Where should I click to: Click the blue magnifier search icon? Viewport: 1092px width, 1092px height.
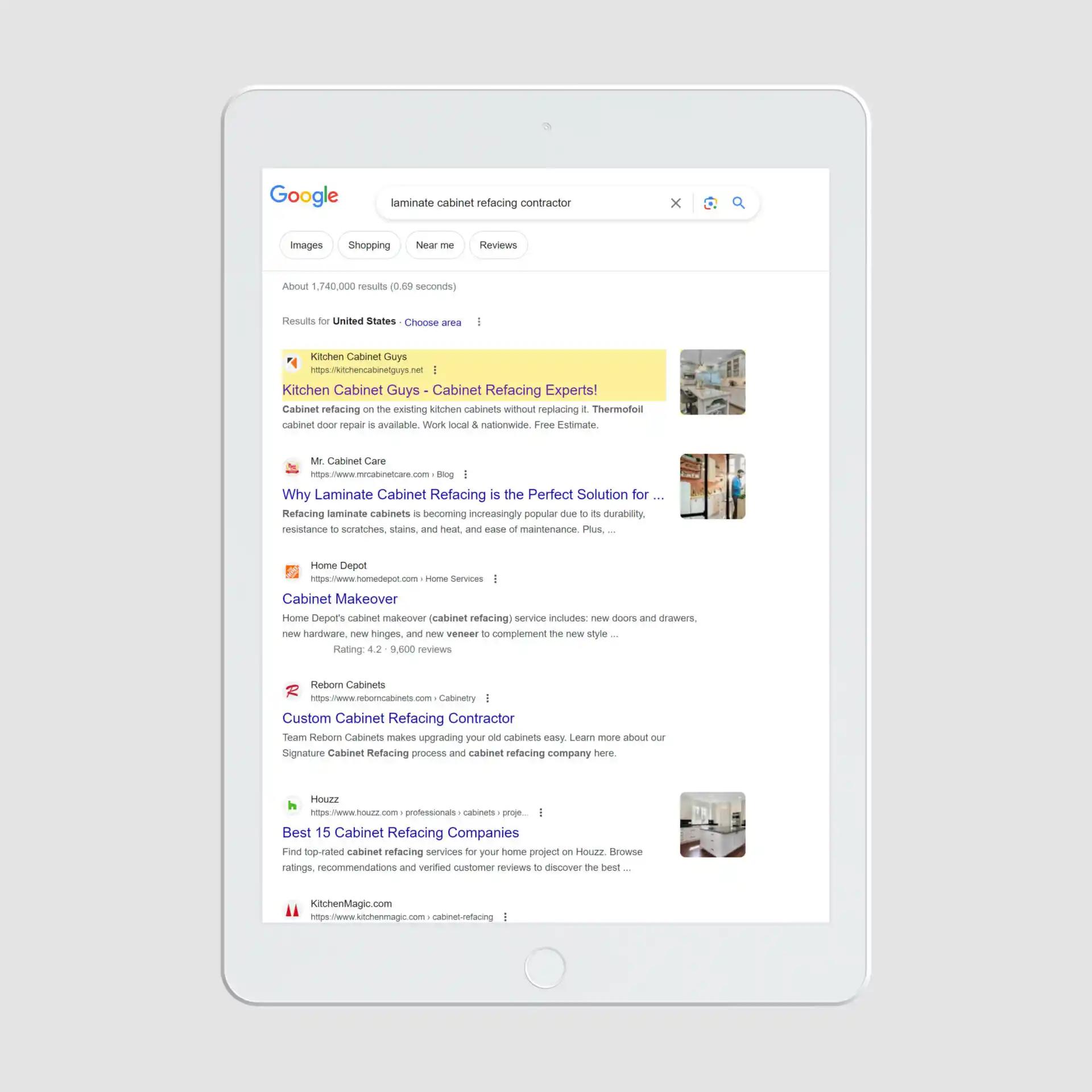(738, 203)
